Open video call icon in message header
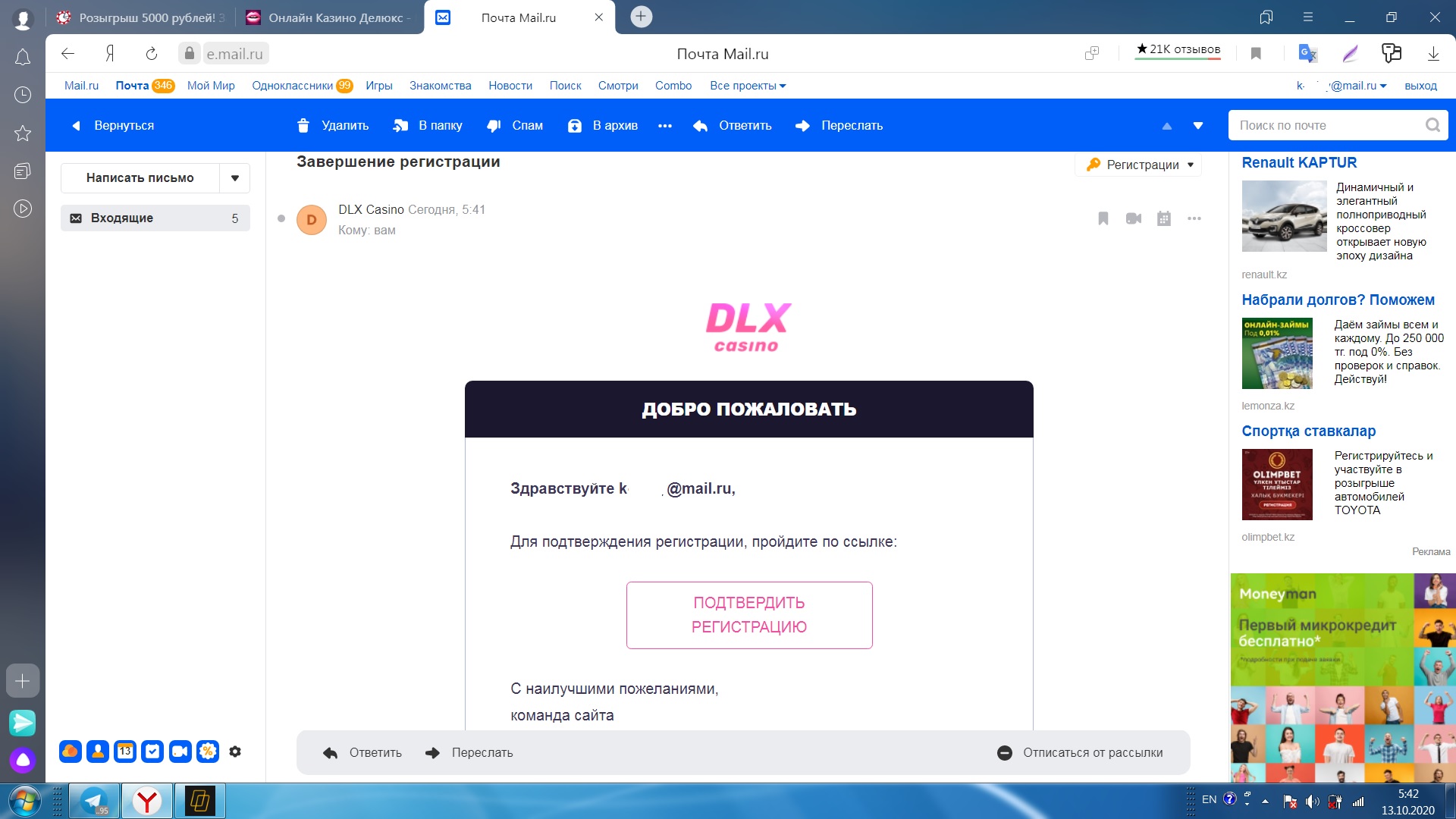The image size is (1456, 819). (1134, 219)
